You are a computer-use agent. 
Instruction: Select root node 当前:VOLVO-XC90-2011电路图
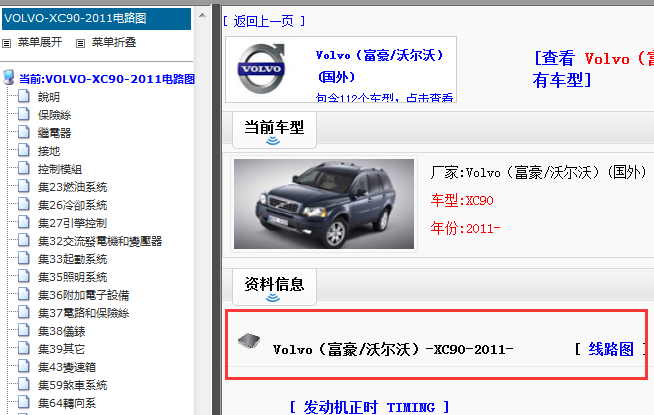pyautogui.click(x=107, y=79)
